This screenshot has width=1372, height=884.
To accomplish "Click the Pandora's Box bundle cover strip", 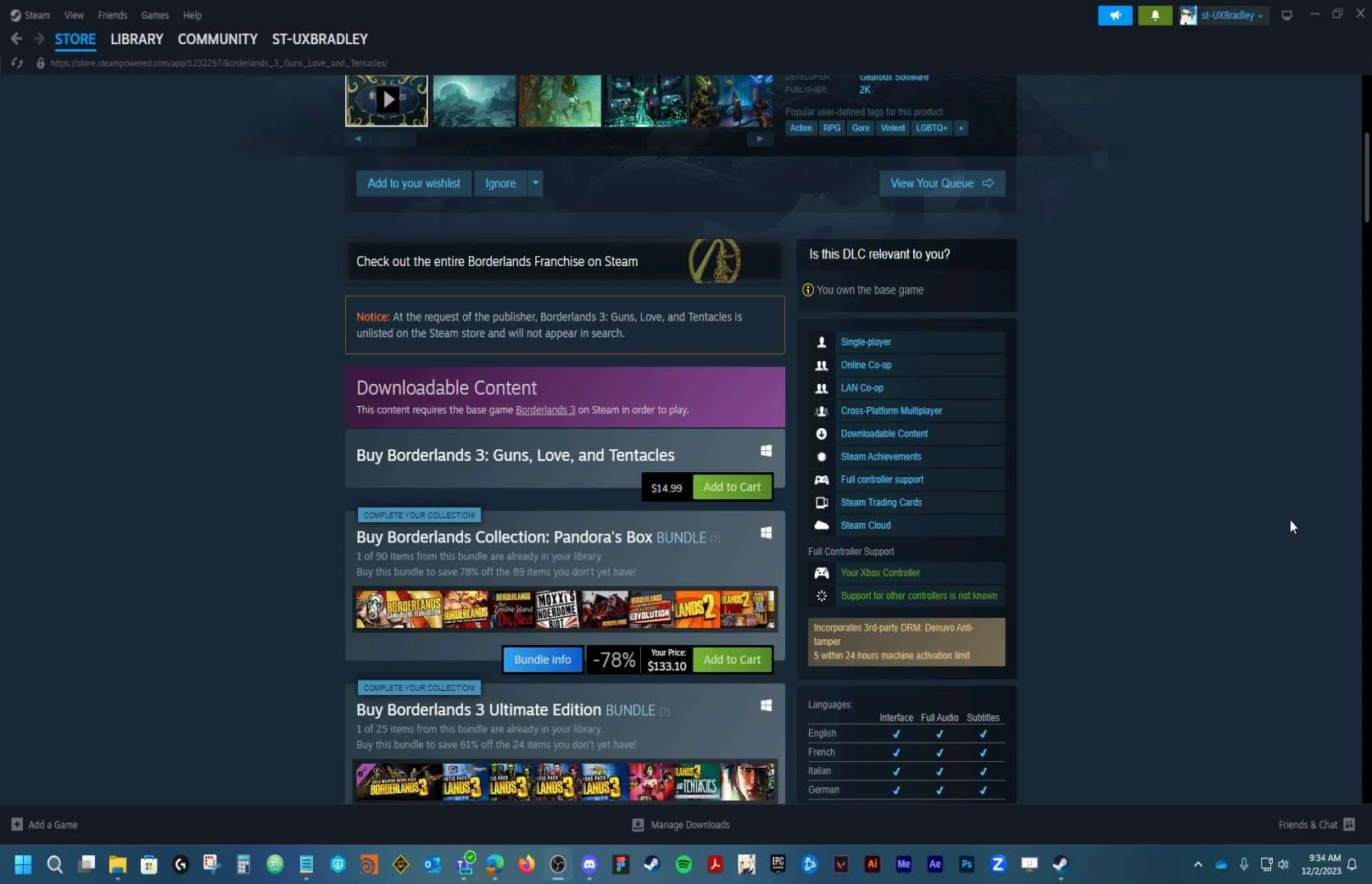I will [565, 609].
